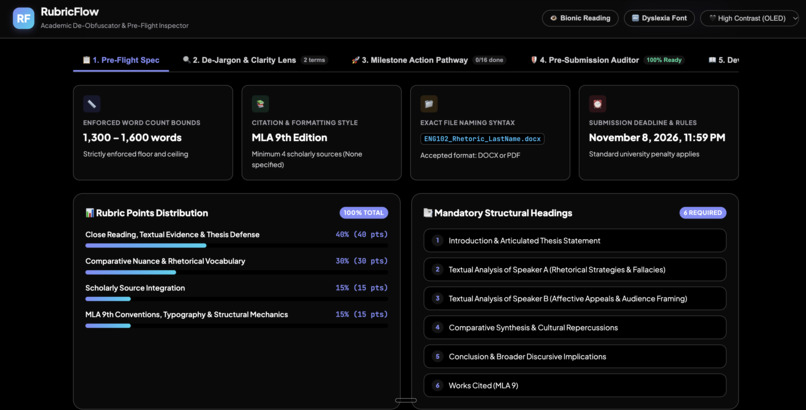Click the Comparative Nuance 30% progress bar
The height and width of the screenshot is (410, 806).
[x=236, y=272]
